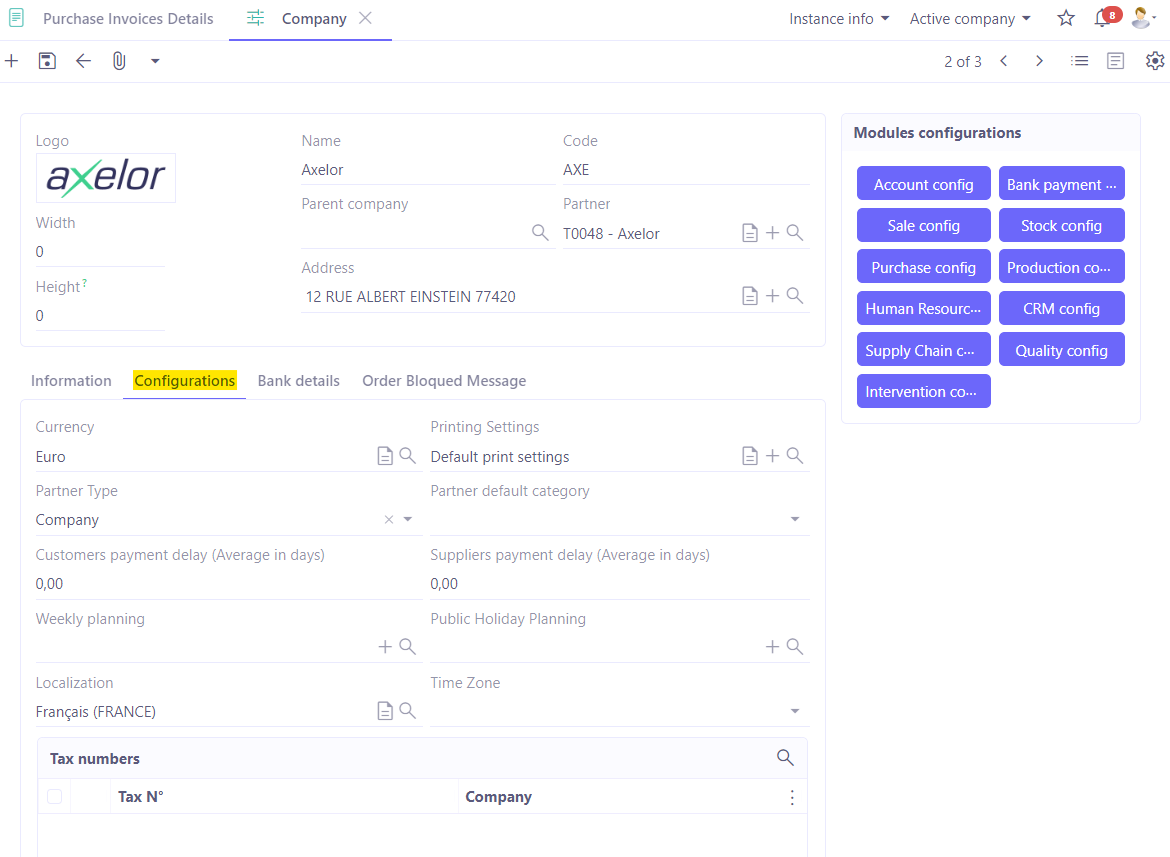Clear the Partner Type selection with the x
This screenshot has height=857, width=1170.
pos(388,519)
